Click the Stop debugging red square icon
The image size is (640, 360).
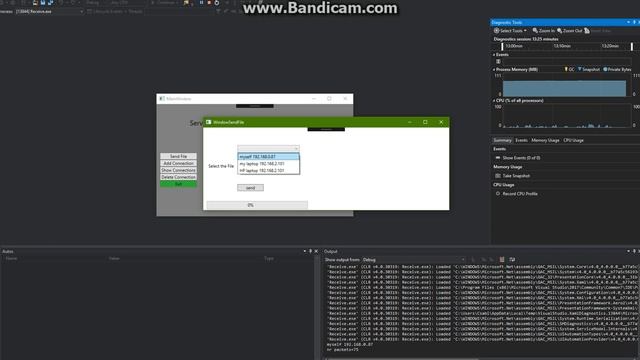(209, 3)
